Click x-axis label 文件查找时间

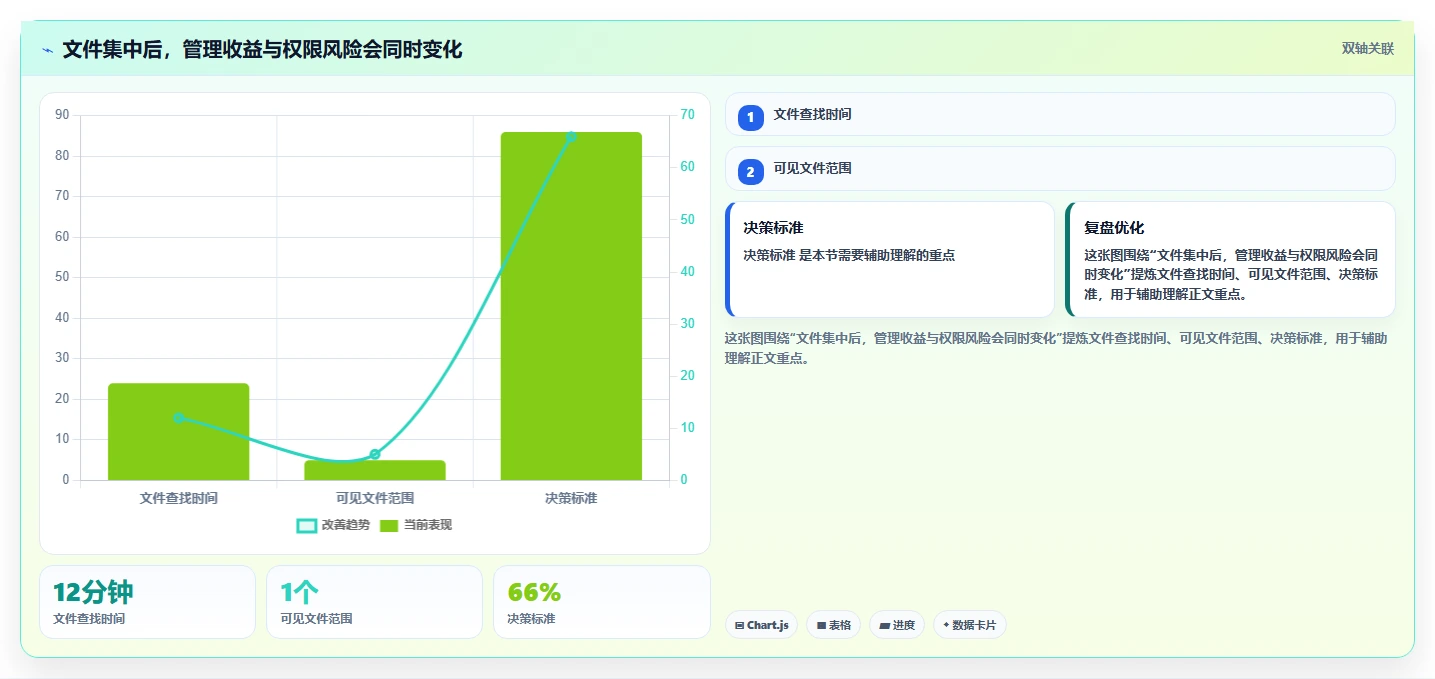[179, 498]
